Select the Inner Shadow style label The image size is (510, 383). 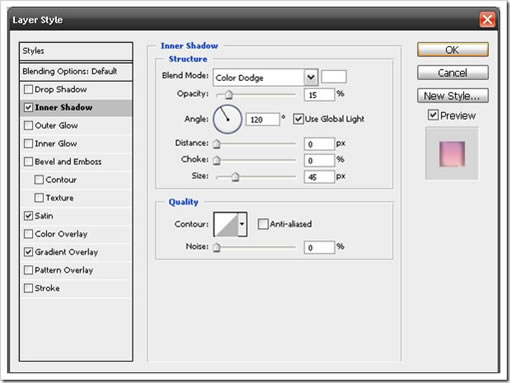tap(64, 107)
